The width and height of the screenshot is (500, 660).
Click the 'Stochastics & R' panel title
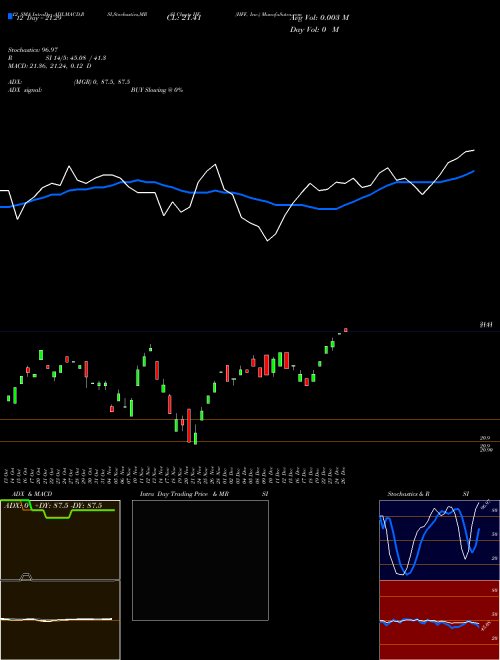tap(409, 494)
